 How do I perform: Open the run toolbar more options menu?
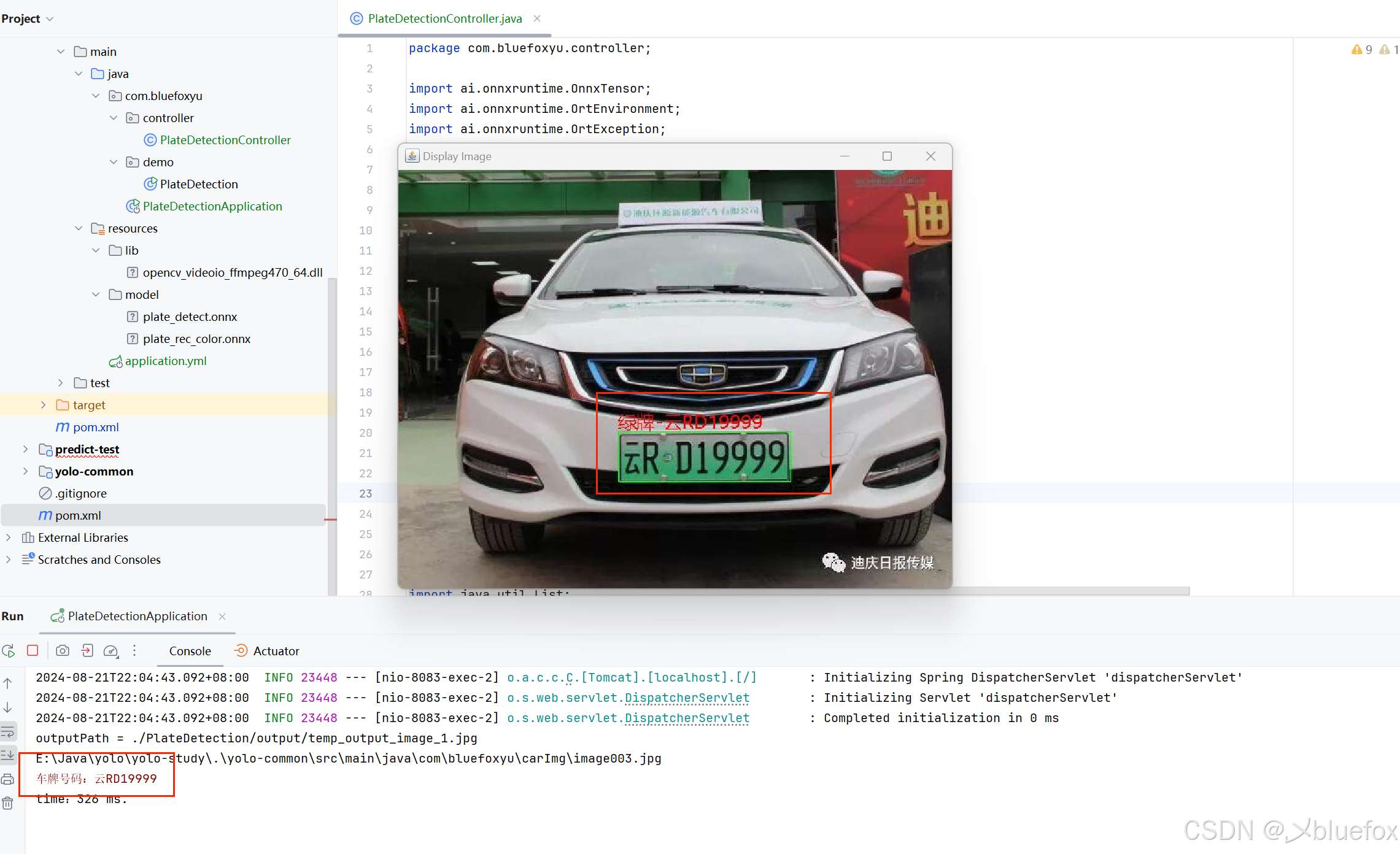[134, 650]
